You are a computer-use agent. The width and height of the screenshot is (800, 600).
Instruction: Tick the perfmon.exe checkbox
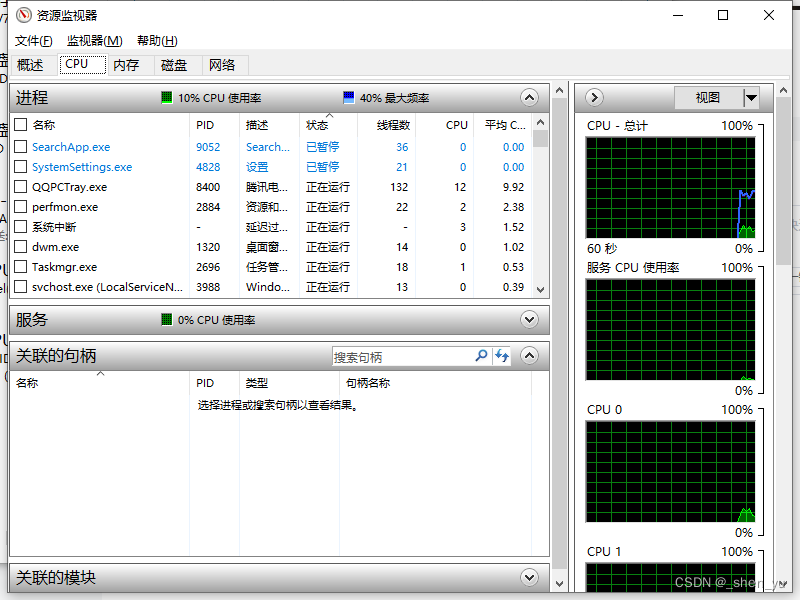pyautogui.click(x=20, y=207)
